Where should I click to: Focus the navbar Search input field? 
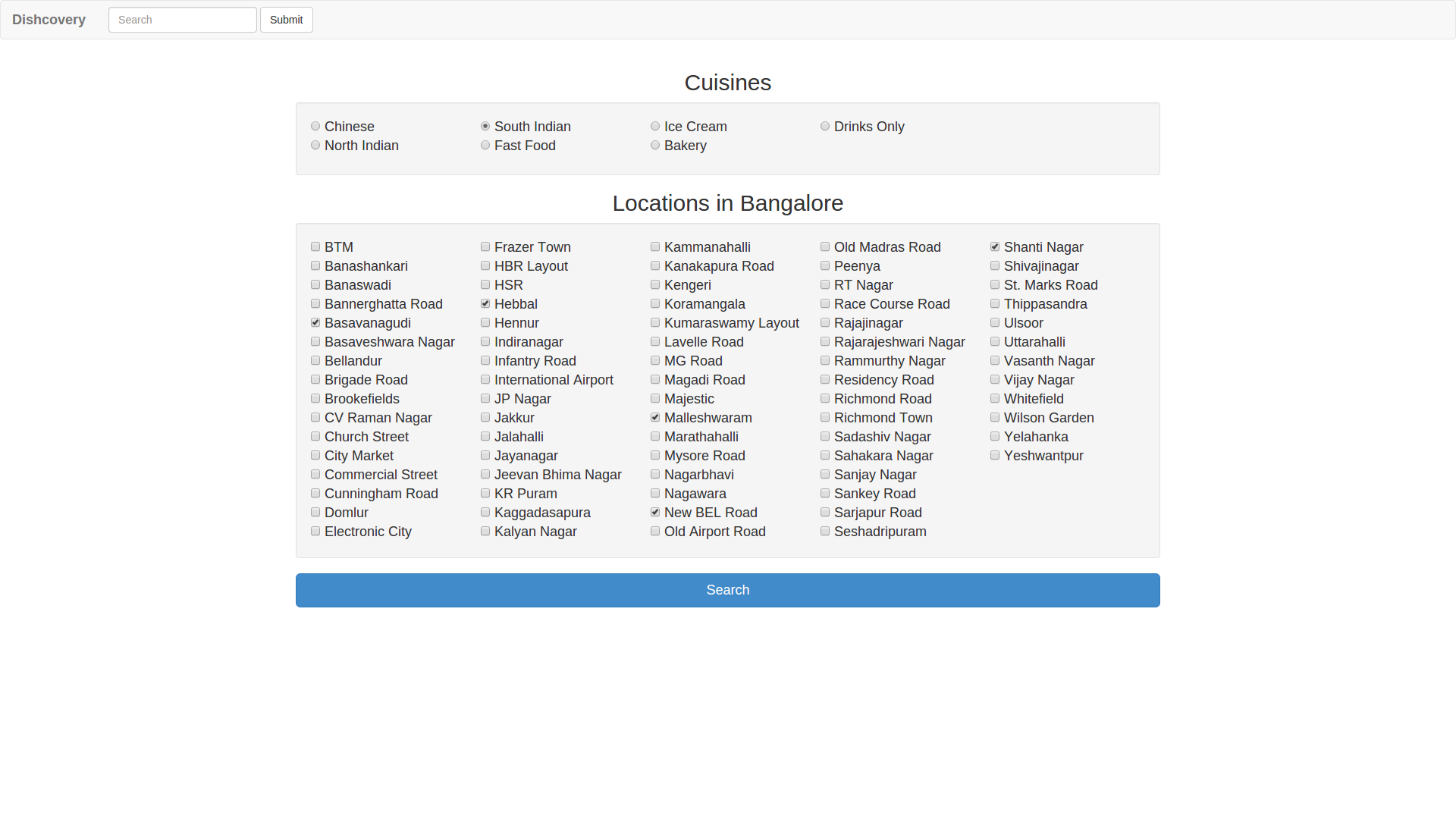(x=182, y=20)
